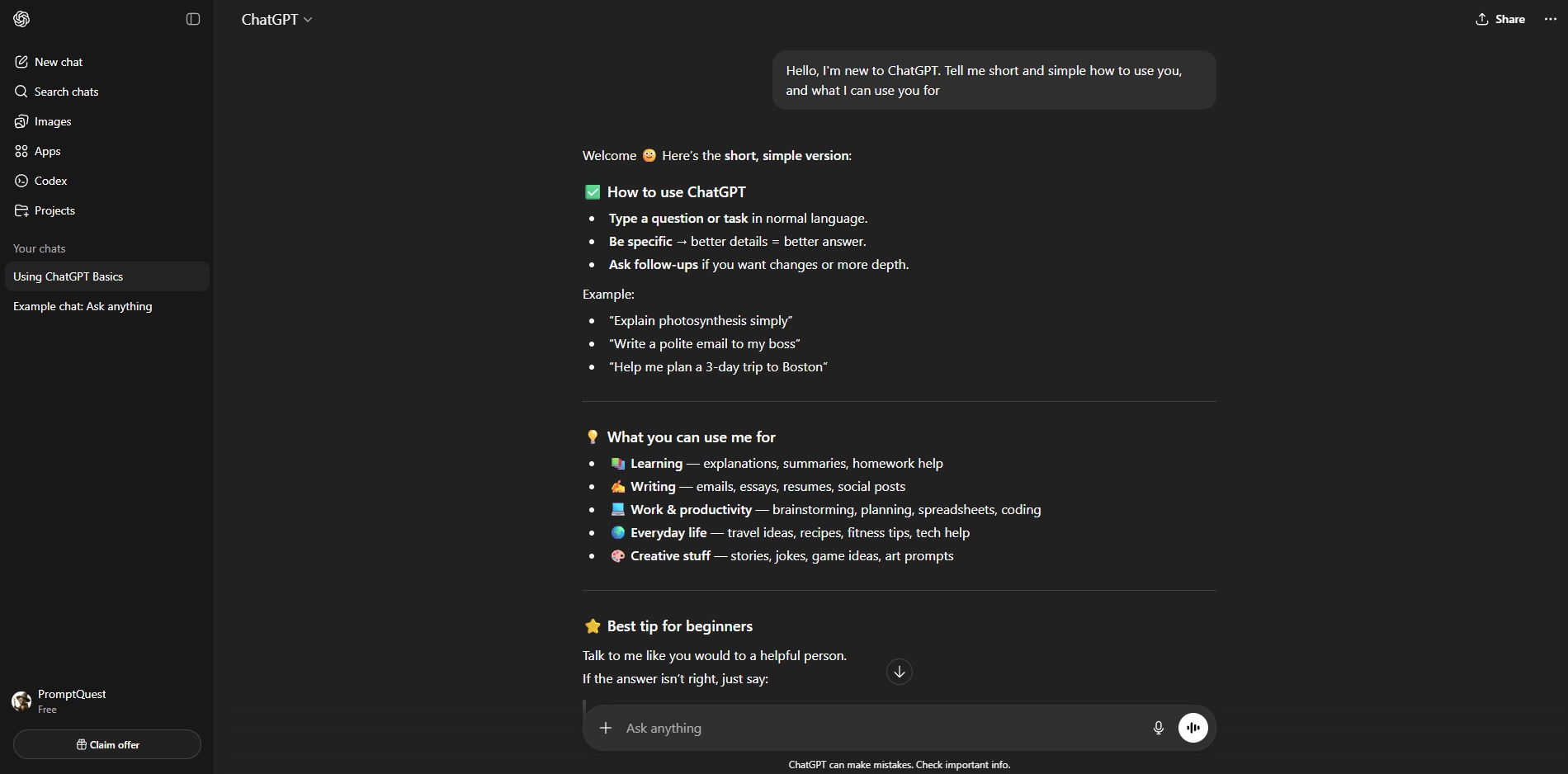Click the Claim offer button

click(107, 744)
